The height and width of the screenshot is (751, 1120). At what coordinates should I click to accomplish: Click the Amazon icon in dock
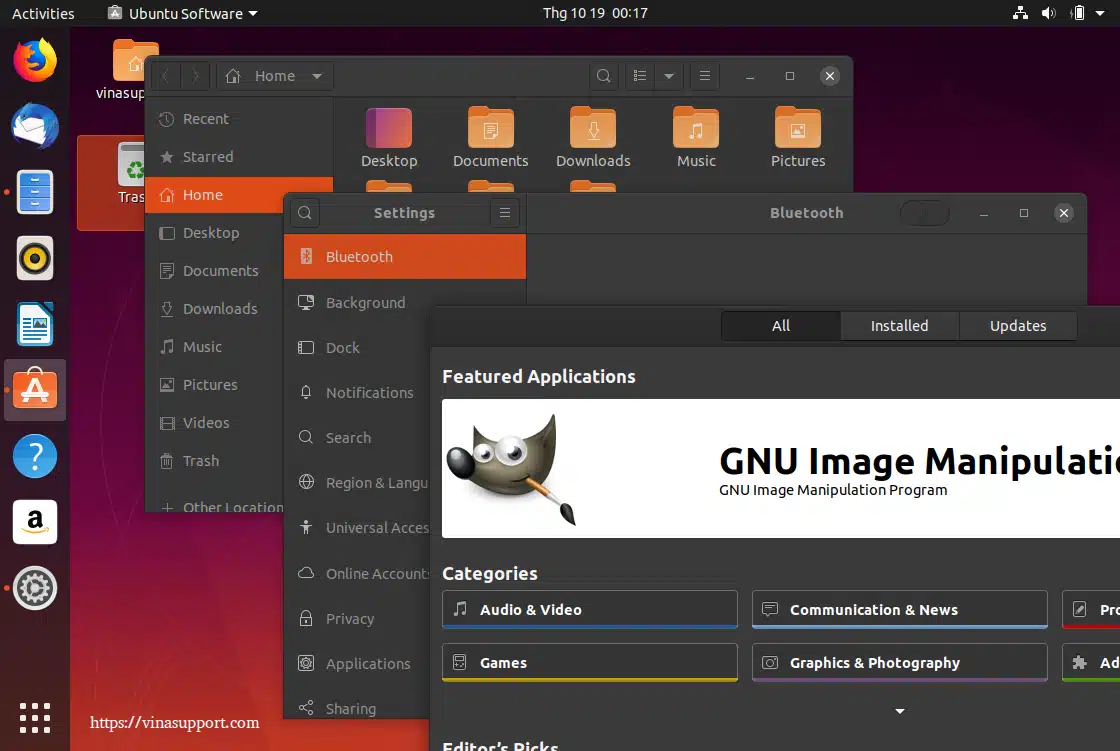point(35,521)
